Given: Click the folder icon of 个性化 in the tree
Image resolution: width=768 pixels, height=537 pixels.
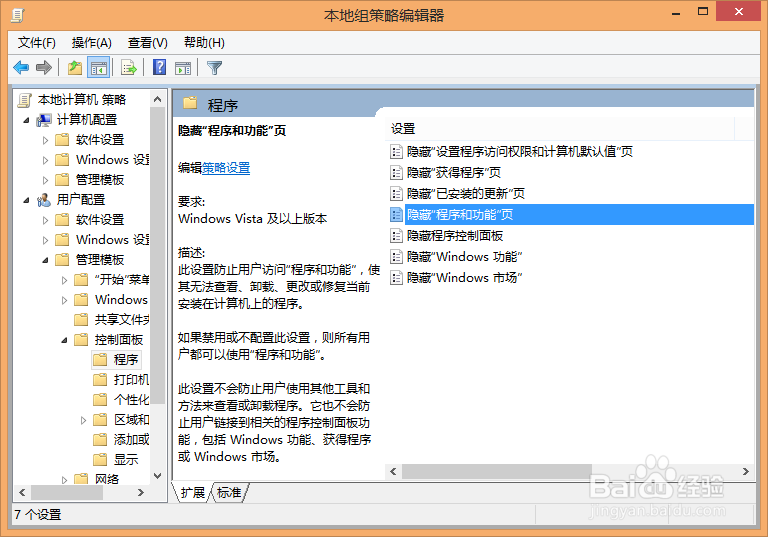Looking at the screenshot, I should [100, 399].
